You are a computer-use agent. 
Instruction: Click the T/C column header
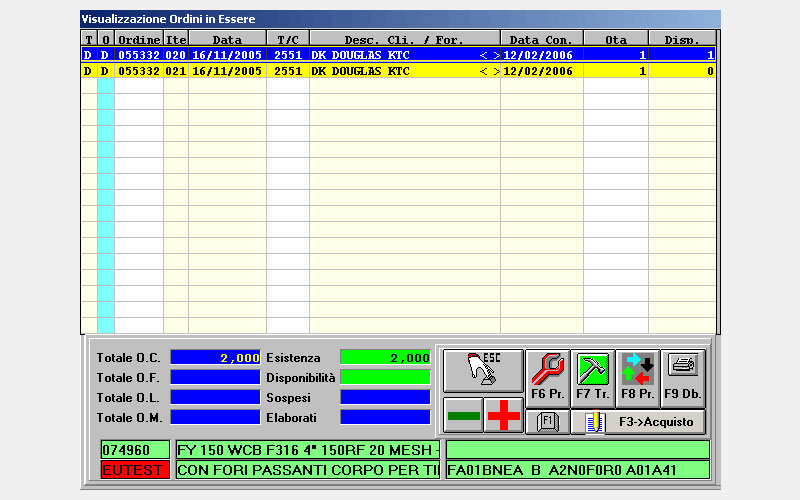(288, 39)
